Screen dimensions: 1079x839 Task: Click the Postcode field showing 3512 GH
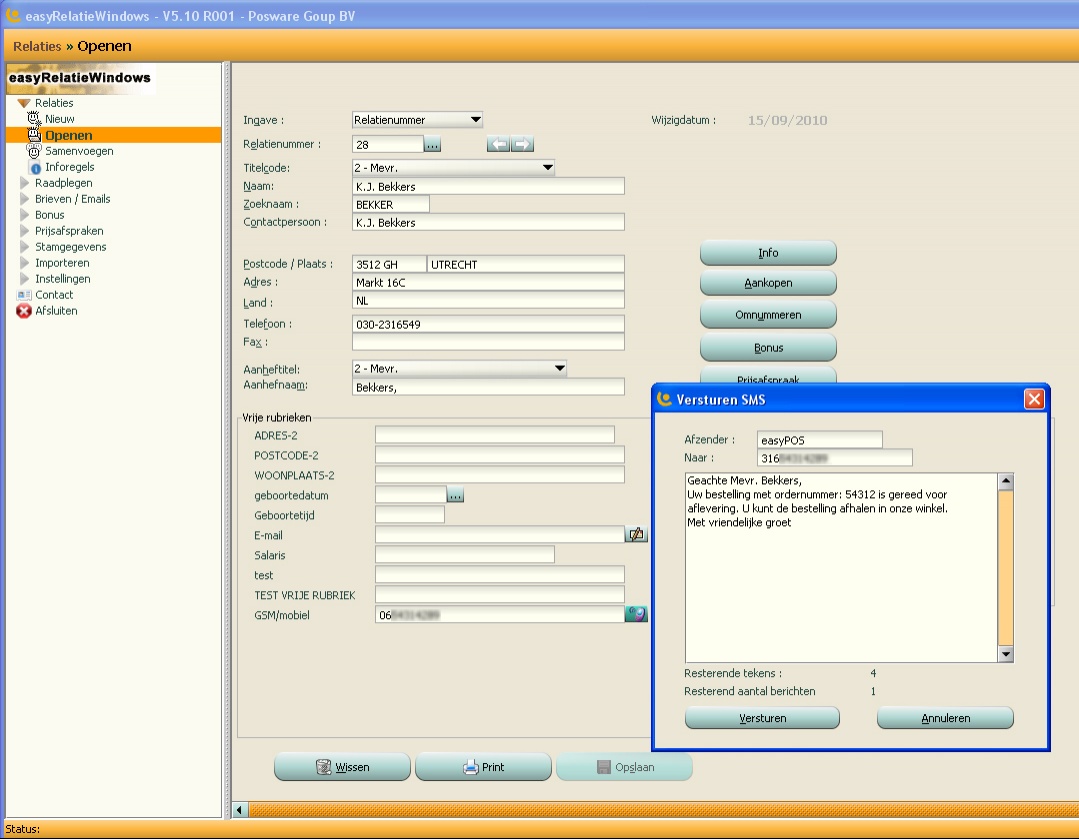389,264
